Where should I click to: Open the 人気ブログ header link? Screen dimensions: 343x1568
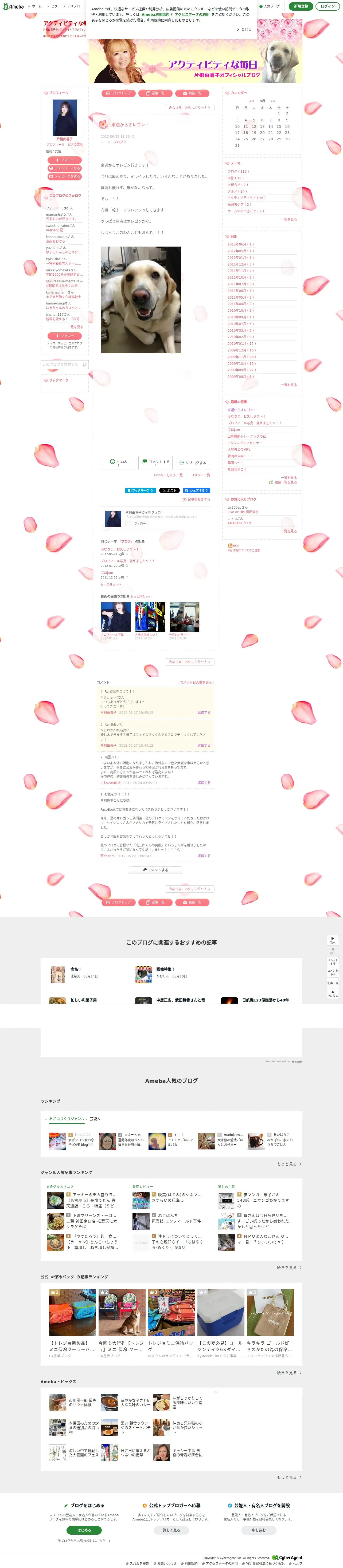(270, 6)
